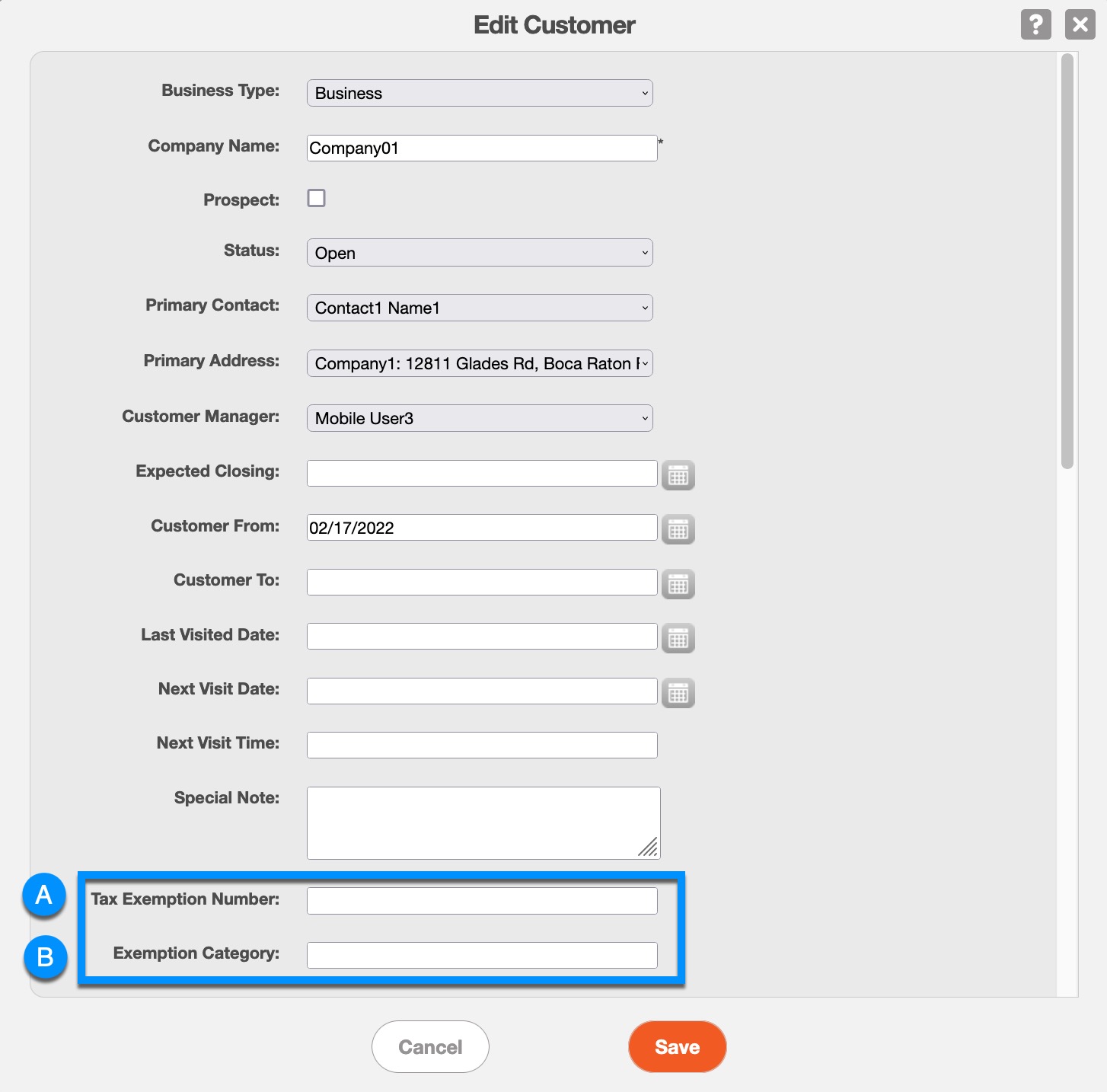Close the Edit Customer dialog
This screenshot has width=1107, height=1092.
1080,24
